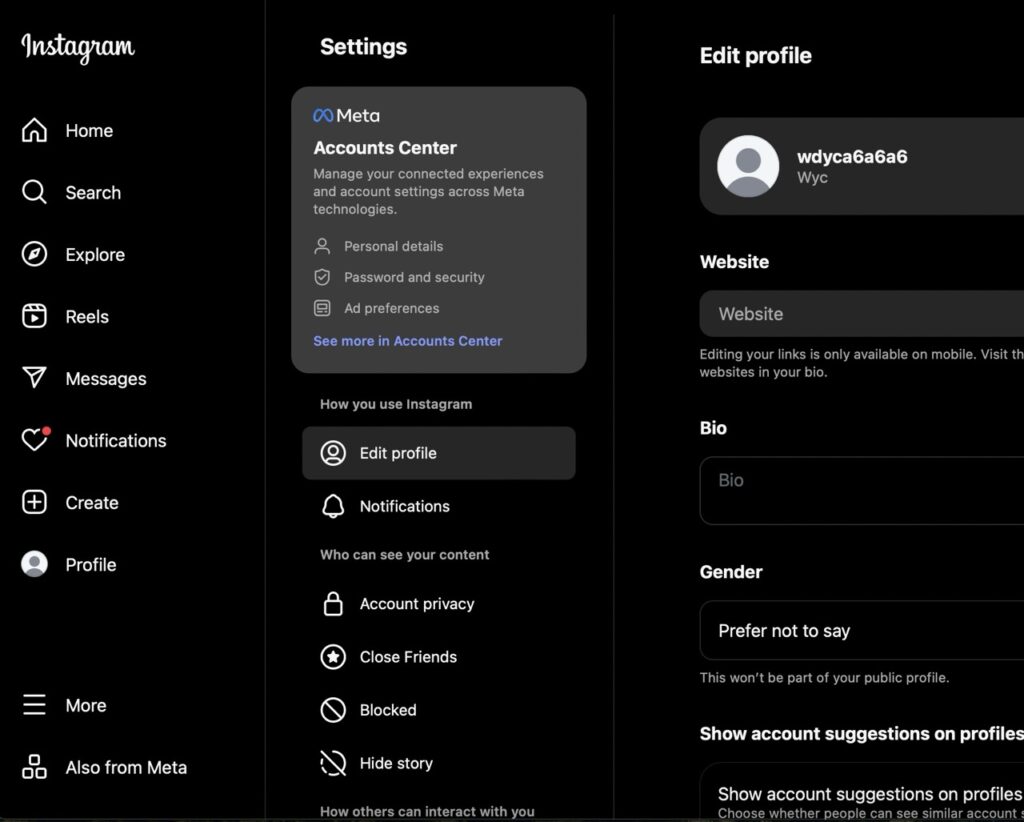Click the Password and security shield icon

[322, 277]
